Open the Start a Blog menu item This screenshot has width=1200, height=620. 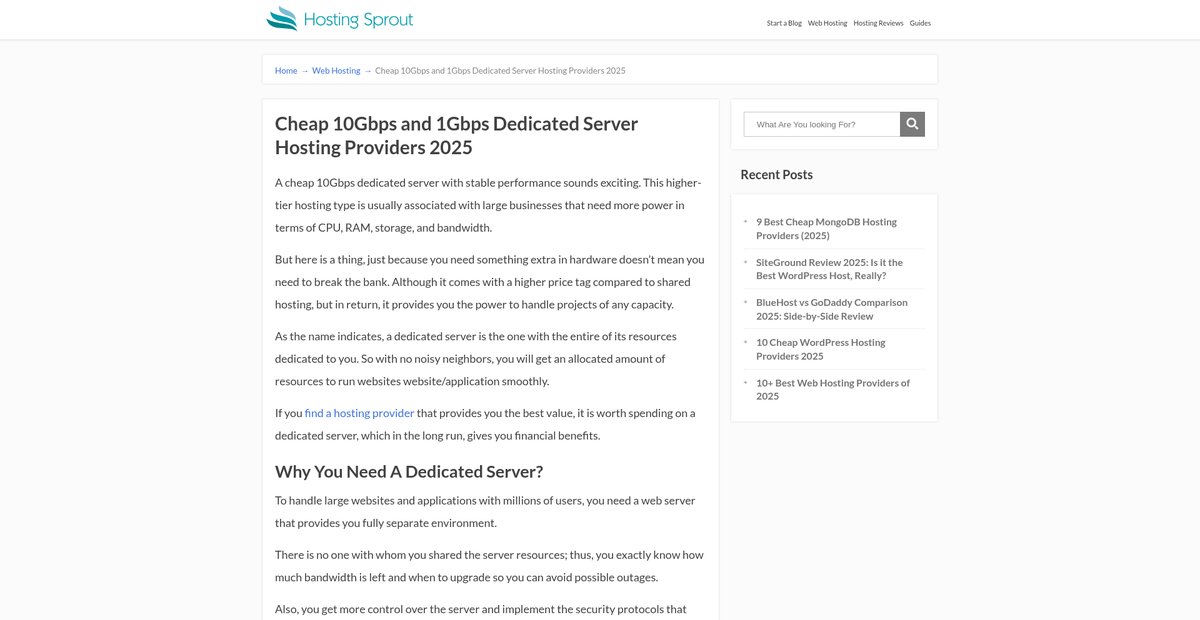point(784,23)
